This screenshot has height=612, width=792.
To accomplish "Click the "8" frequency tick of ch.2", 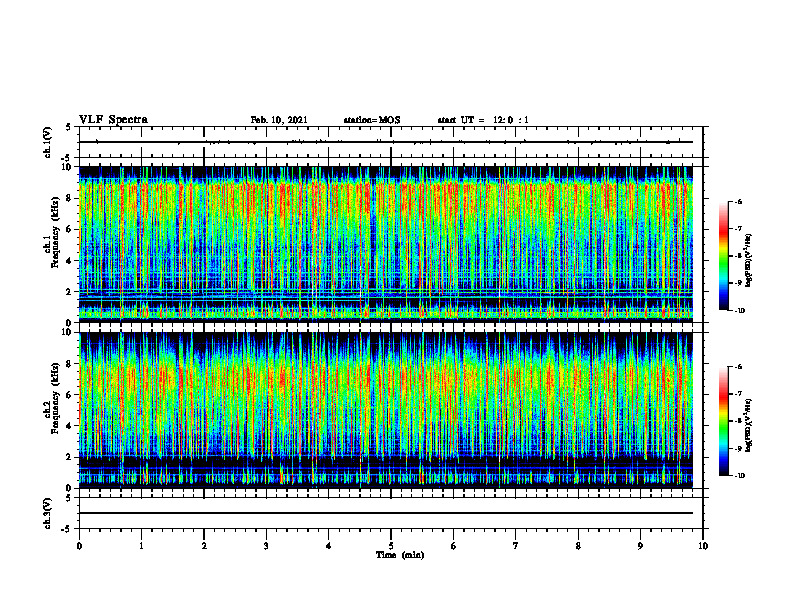I will (70, 364).
